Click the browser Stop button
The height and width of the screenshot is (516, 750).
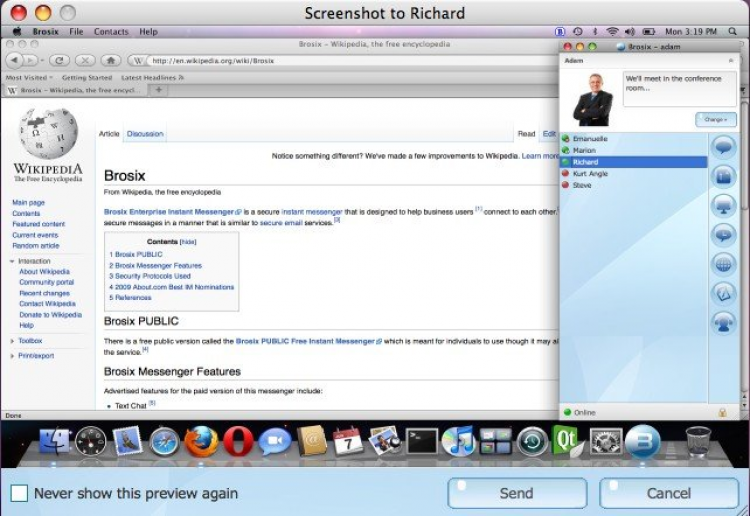point(85,60)
